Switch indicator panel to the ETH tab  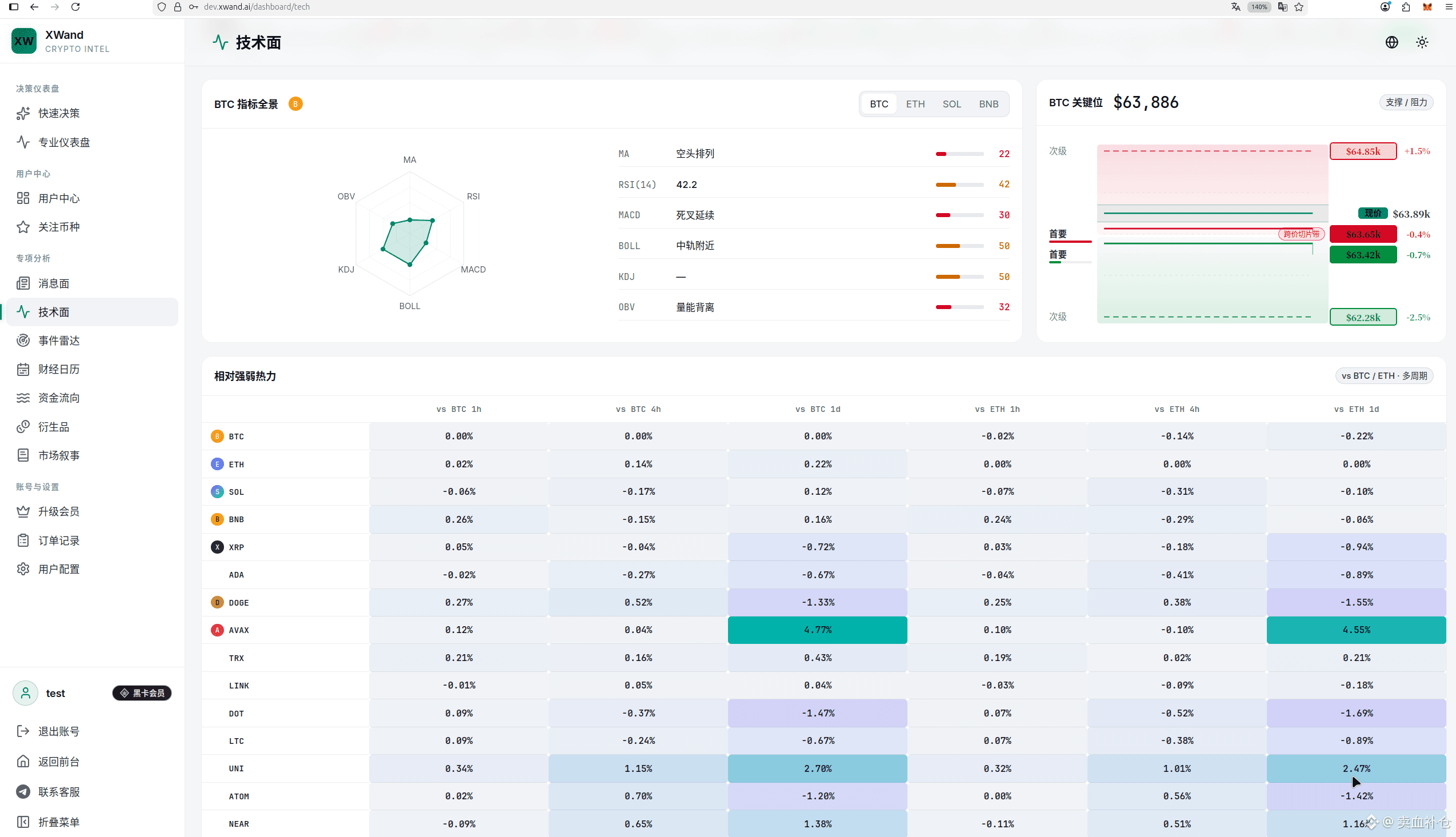point(915,104)
